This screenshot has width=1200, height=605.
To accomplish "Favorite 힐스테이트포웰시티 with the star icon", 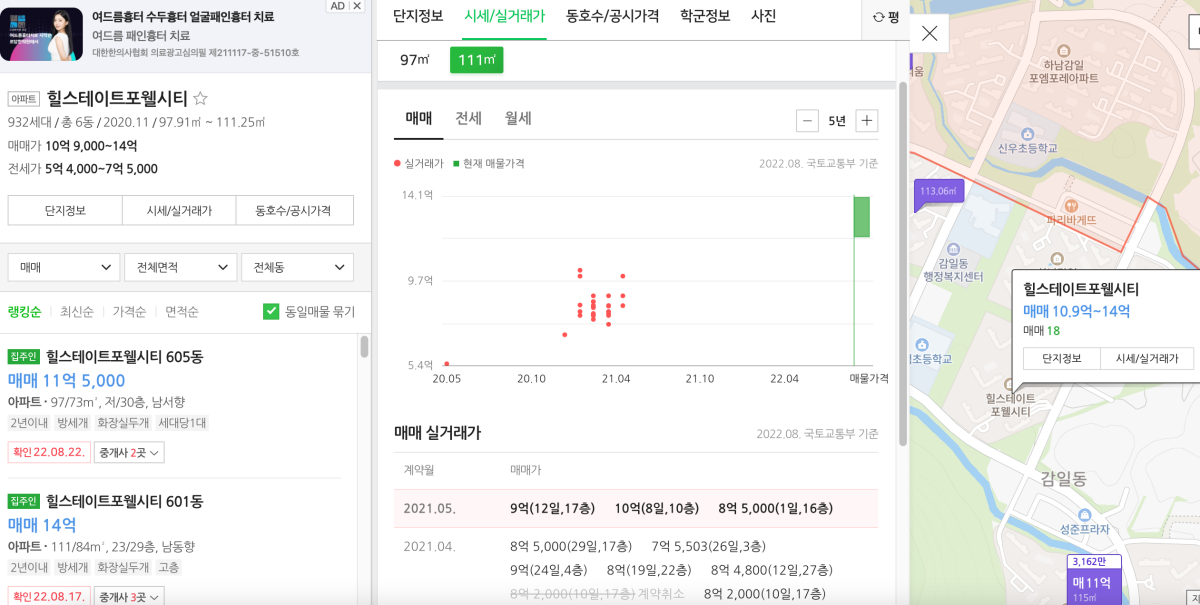I will (x=200, y=98).
